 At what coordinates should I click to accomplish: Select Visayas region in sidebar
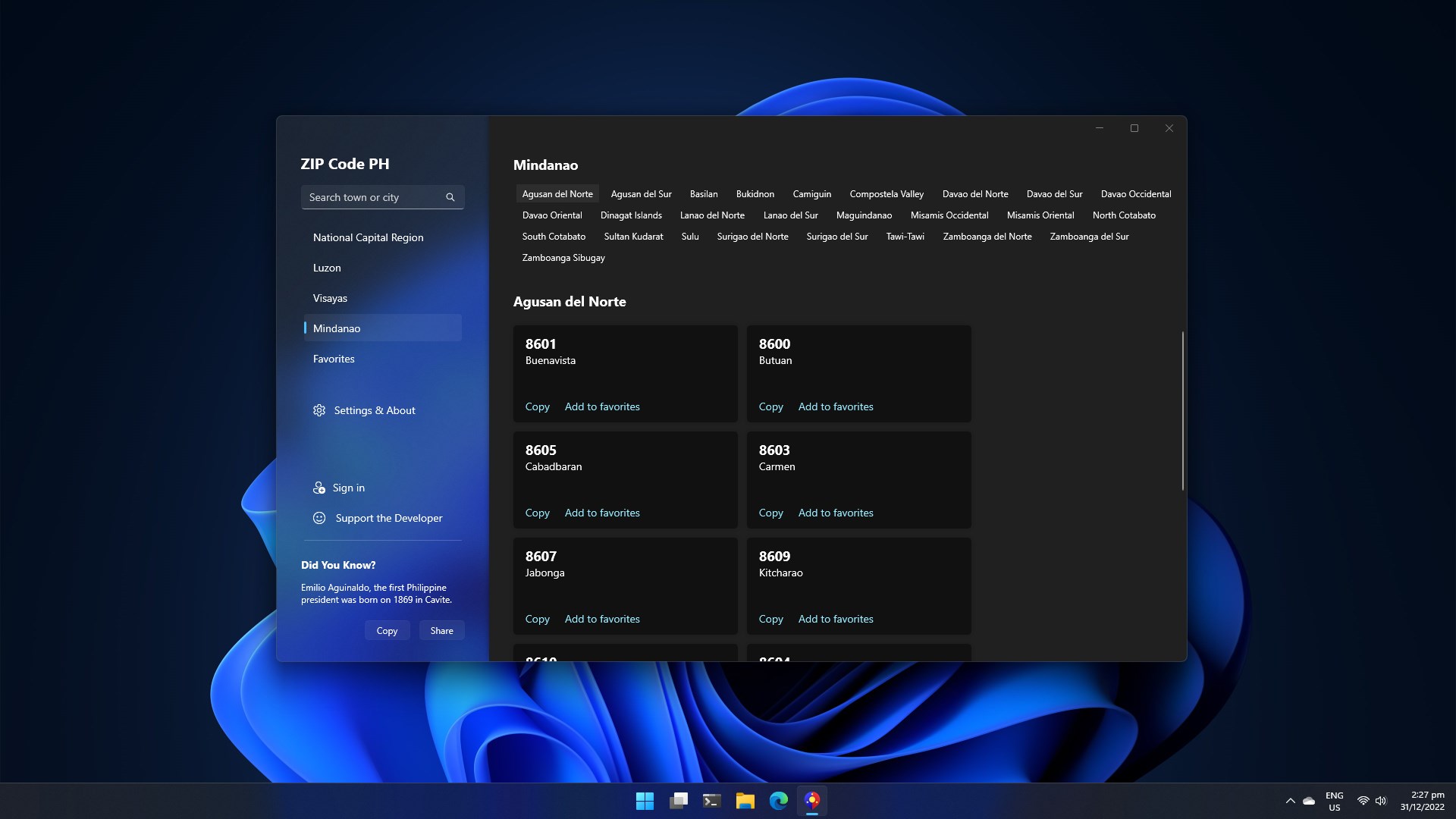(330, 298)
